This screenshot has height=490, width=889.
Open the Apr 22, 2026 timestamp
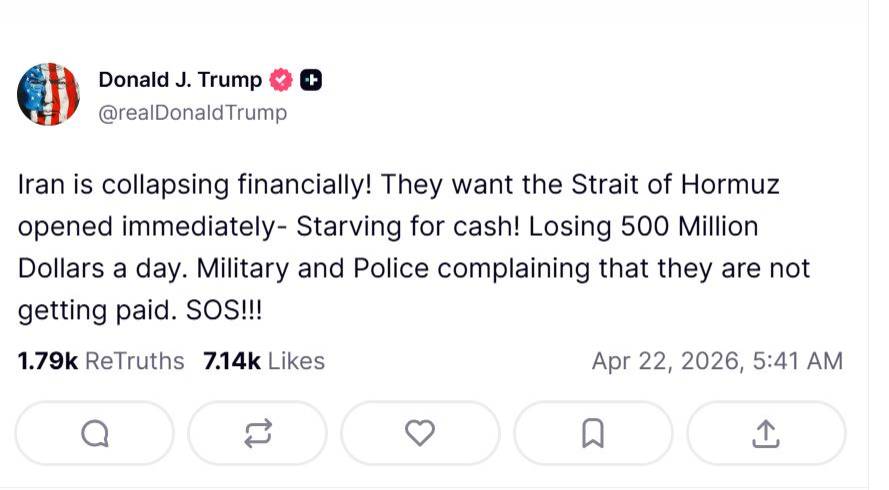pyautogui.click(x=717, y=361)
